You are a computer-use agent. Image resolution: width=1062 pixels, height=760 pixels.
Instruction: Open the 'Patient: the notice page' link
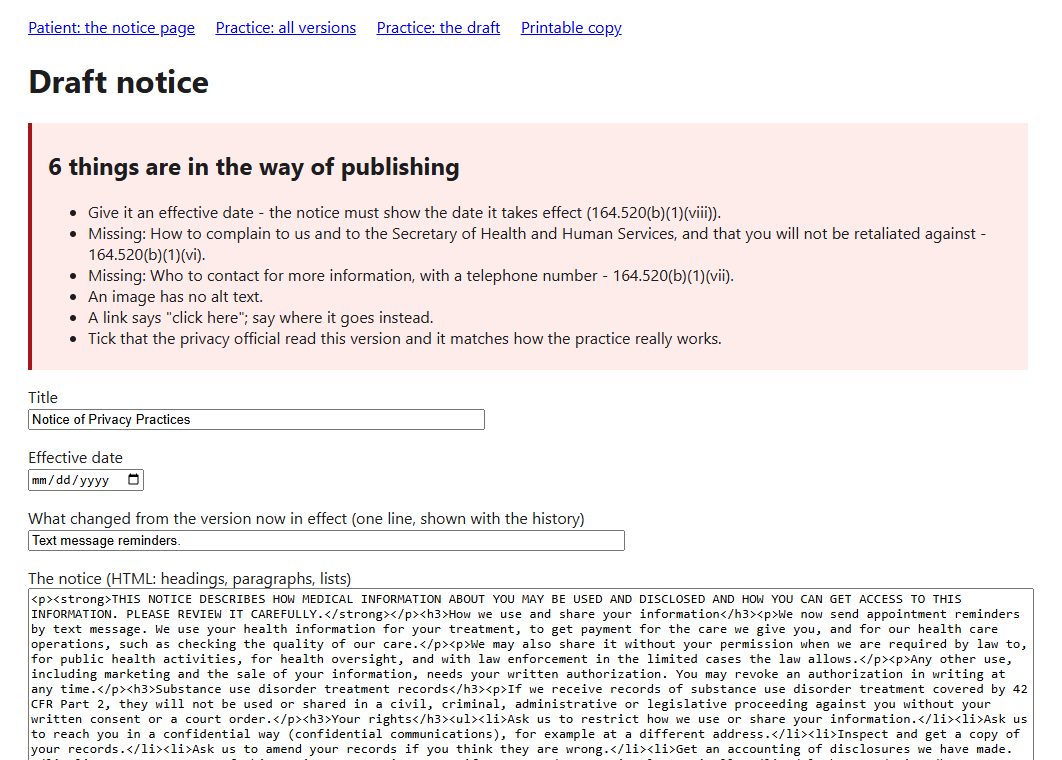tap(112, 28)
